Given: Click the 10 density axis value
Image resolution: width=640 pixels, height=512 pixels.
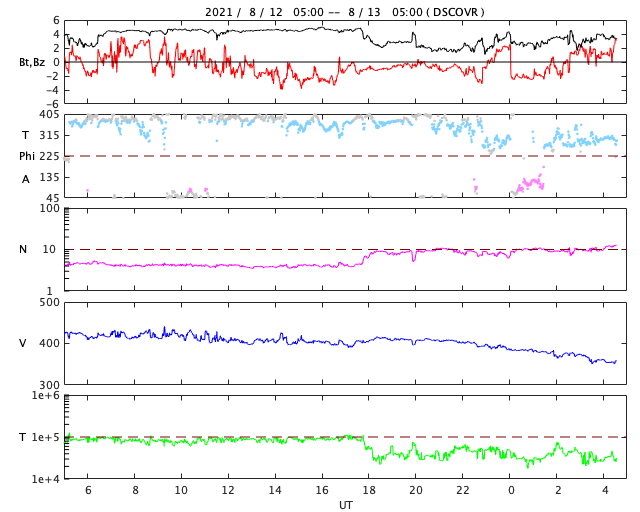Looking at the screenshot, I should [49, 249].
